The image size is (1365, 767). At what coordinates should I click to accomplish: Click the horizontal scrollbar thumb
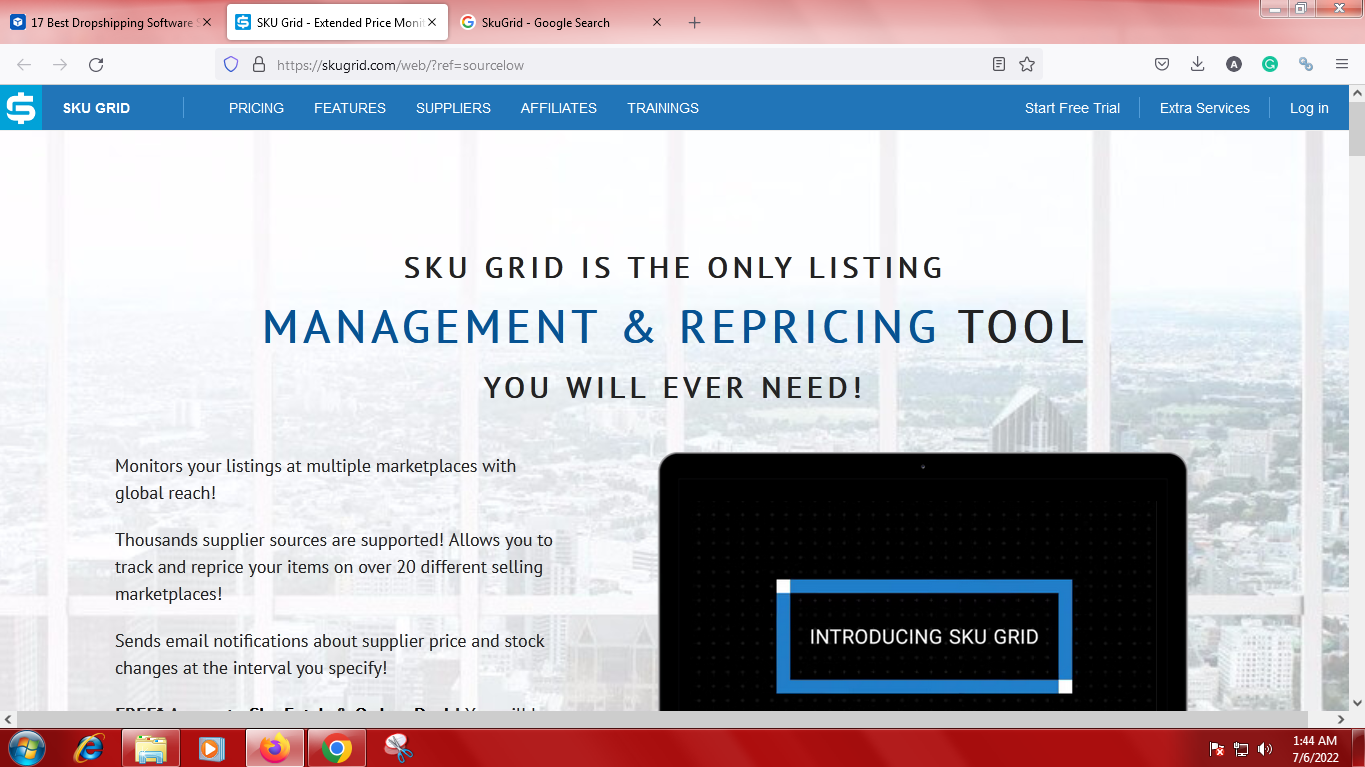coord(662,719)
